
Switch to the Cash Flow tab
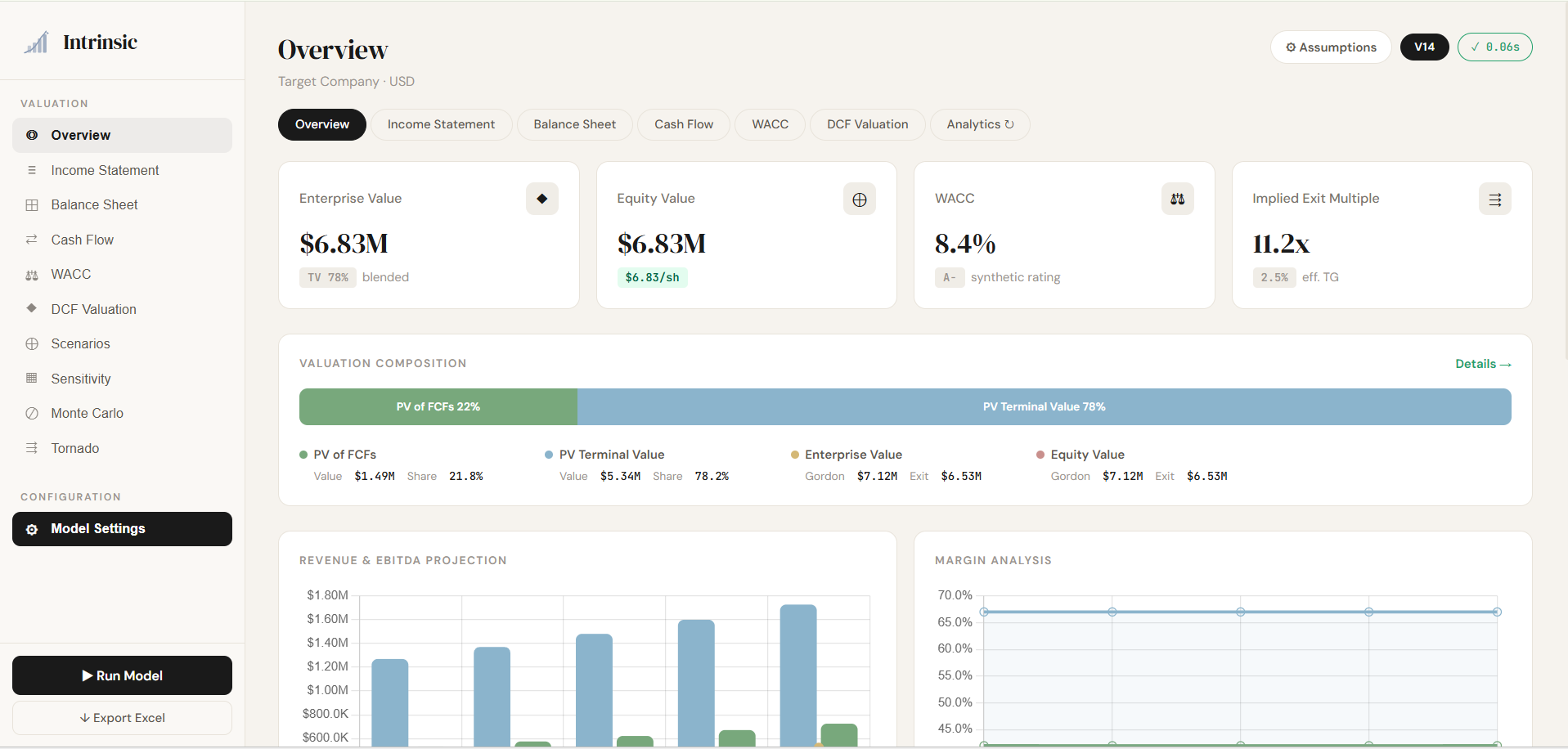(684, 124)
